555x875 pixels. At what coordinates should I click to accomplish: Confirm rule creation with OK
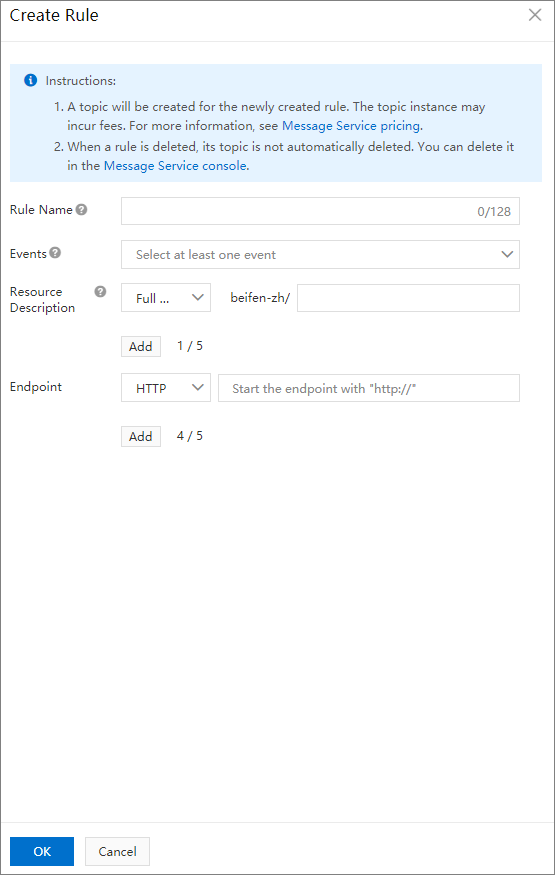[x=42, y=852]
